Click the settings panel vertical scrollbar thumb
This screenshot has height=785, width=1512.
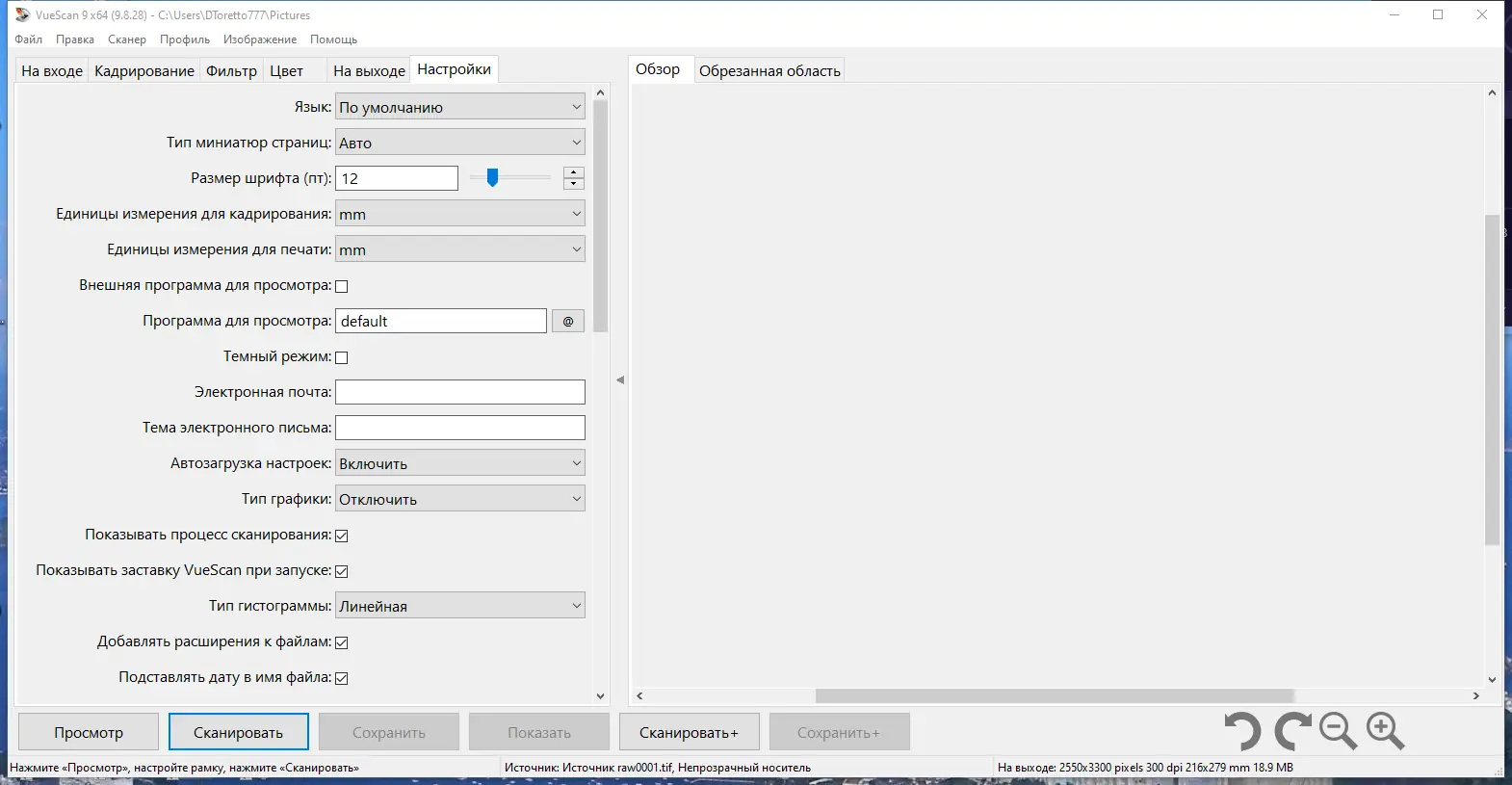(601, 216)
